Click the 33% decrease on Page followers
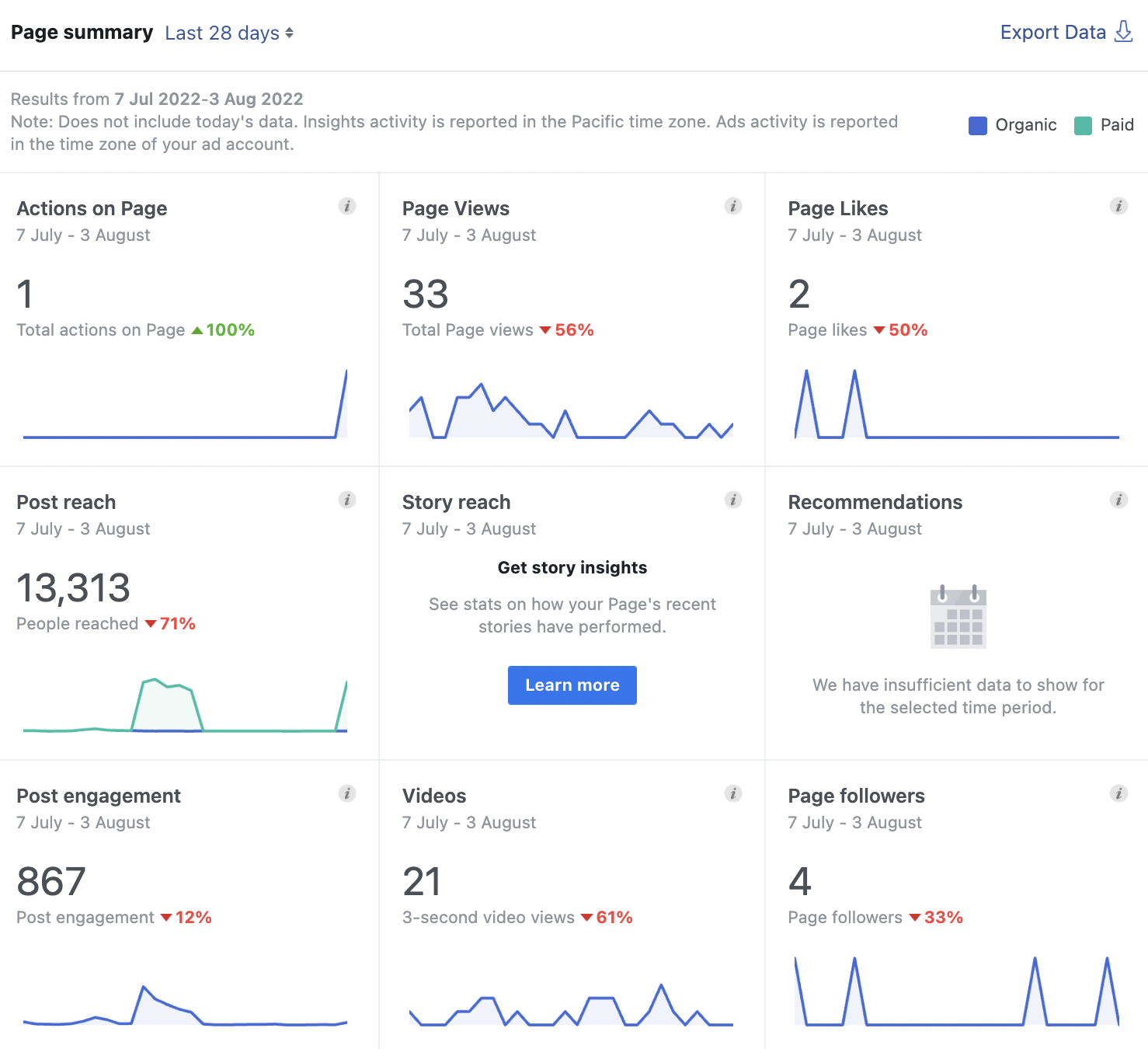Image resolution: width=1148 pixels, height=1049 pixels. (x=936, y=917)
